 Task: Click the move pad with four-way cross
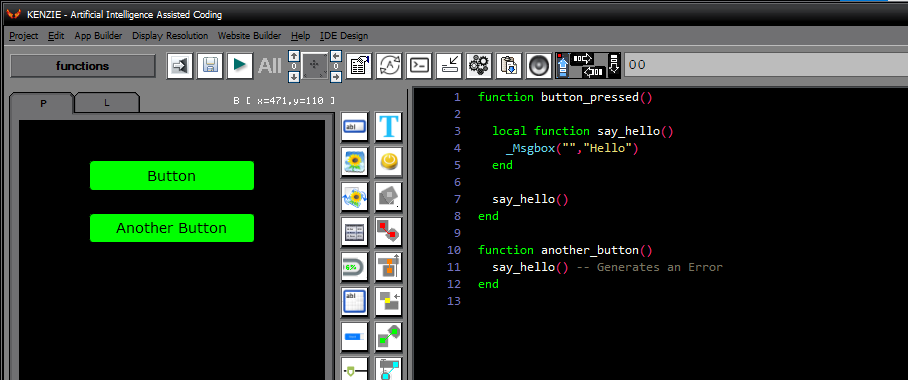coord(315,66)
